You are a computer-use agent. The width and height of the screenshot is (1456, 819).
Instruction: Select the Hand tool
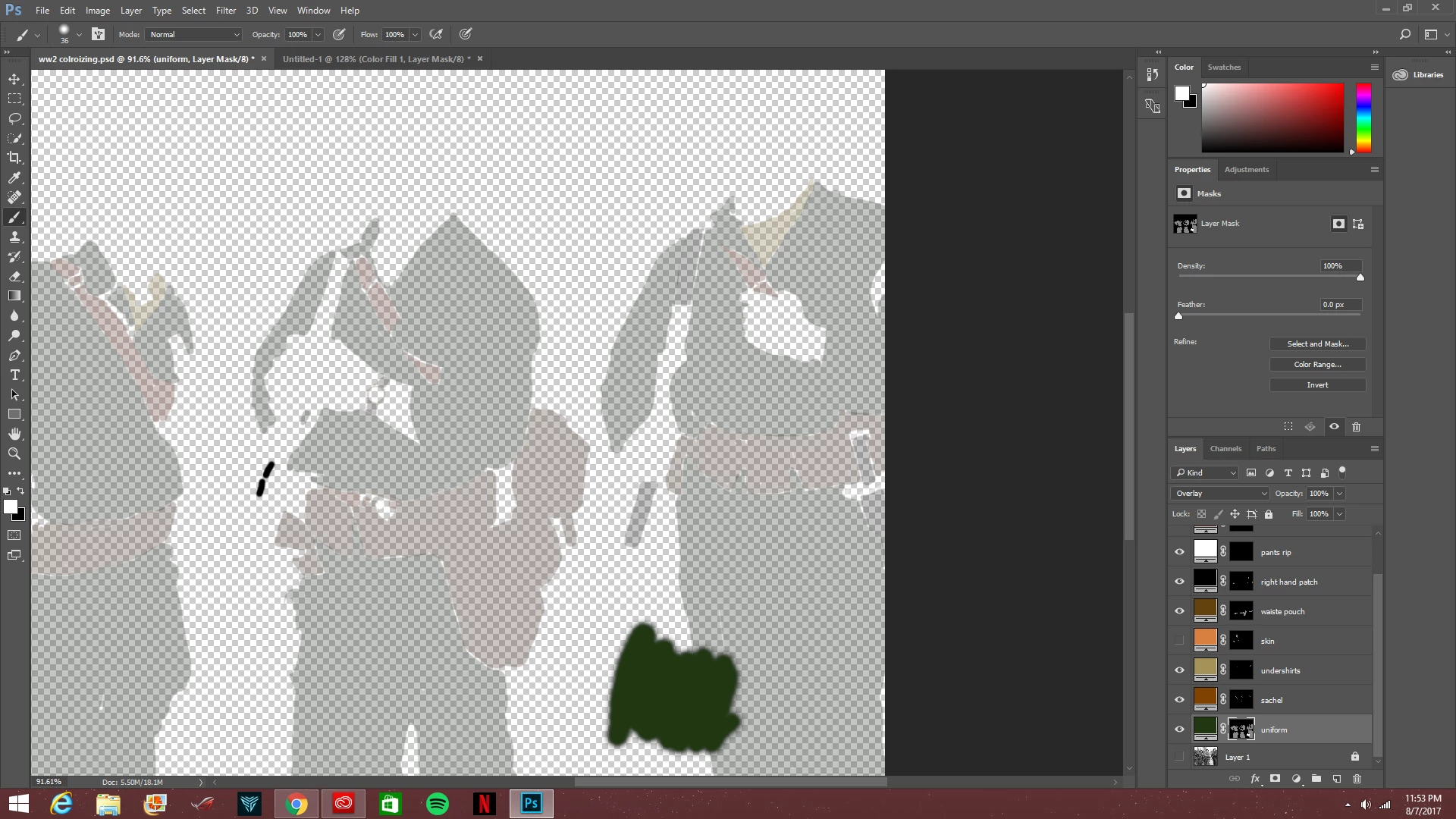14,434
